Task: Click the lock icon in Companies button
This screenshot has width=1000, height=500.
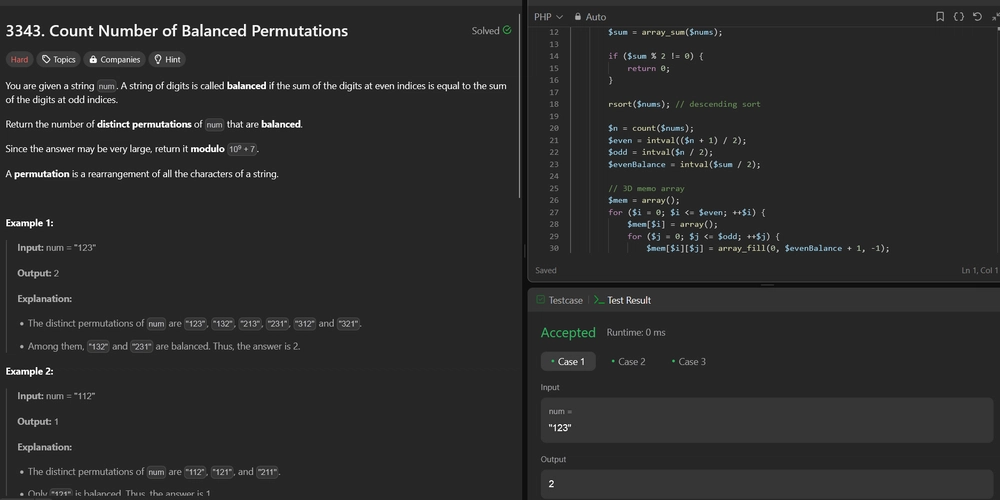Action: 93,59
